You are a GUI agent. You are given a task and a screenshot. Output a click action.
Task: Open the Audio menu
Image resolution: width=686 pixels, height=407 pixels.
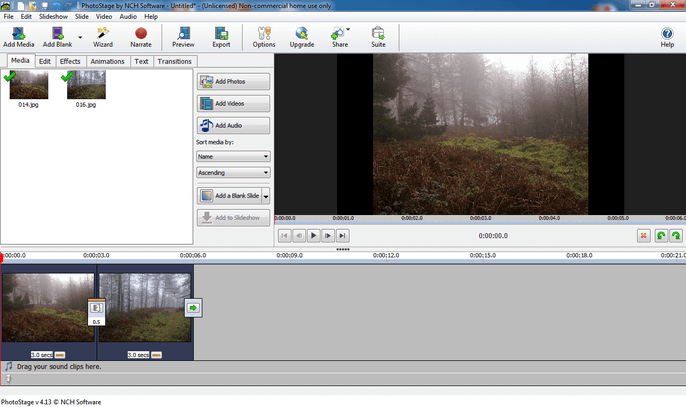point(128,17)
